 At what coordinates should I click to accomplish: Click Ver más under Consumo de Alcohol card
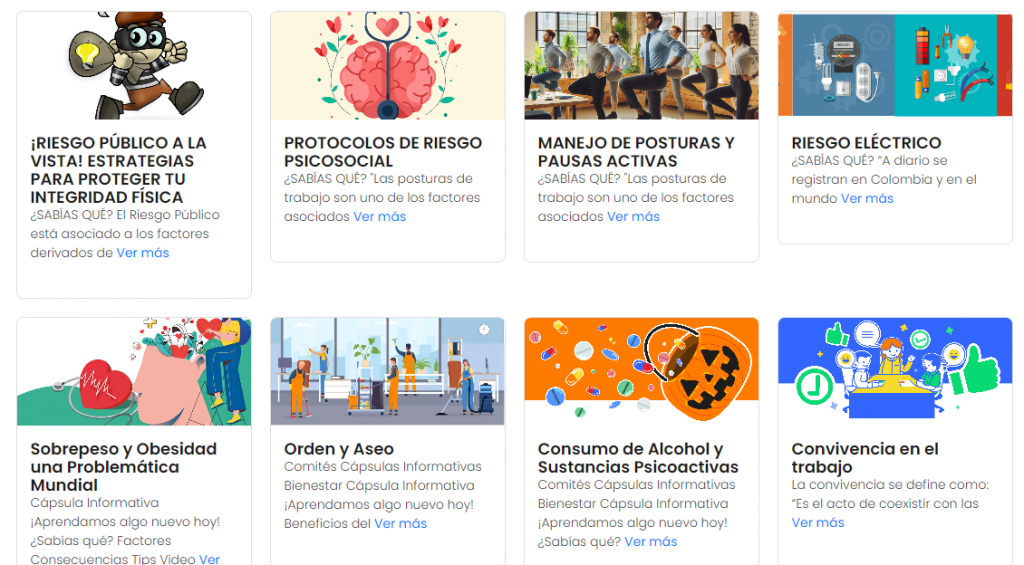click(x=650, y=541)
